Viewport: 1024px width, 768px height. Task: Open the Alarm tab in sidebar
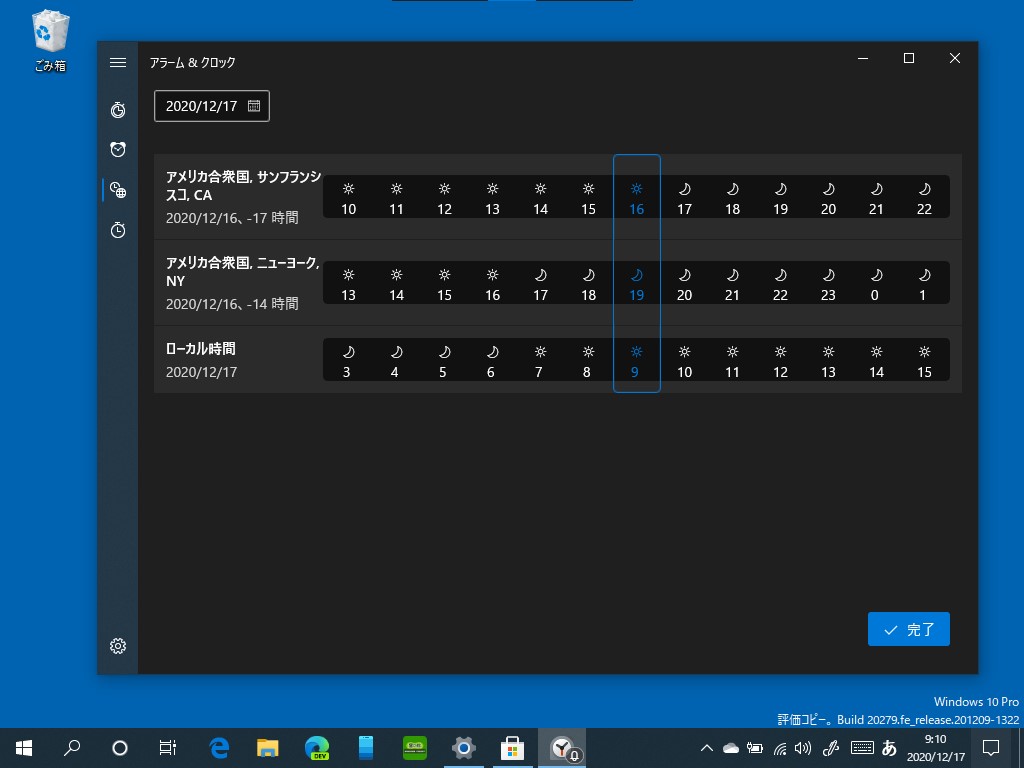point(118,150)
